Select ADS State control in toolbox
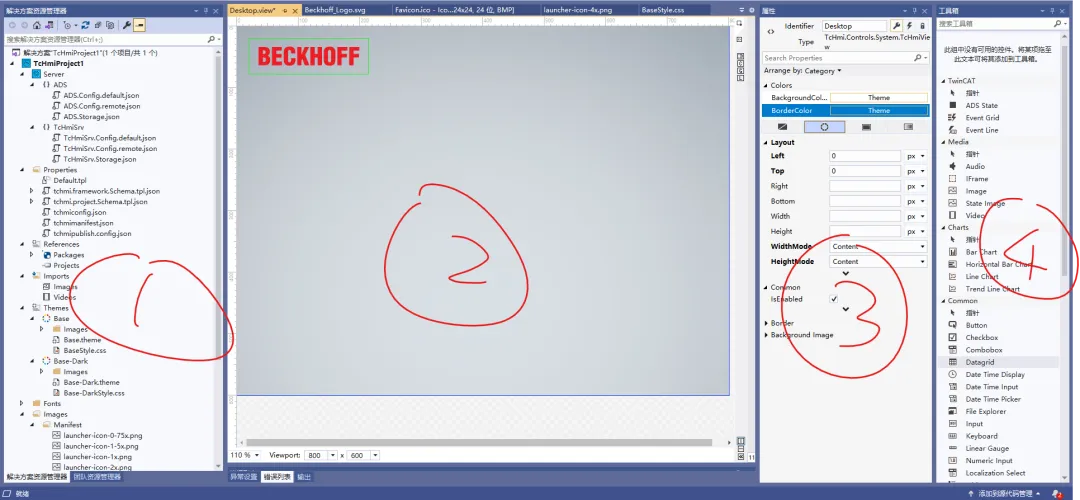The width and height of the screenshot is (1080, 500). tap(982, 105)
